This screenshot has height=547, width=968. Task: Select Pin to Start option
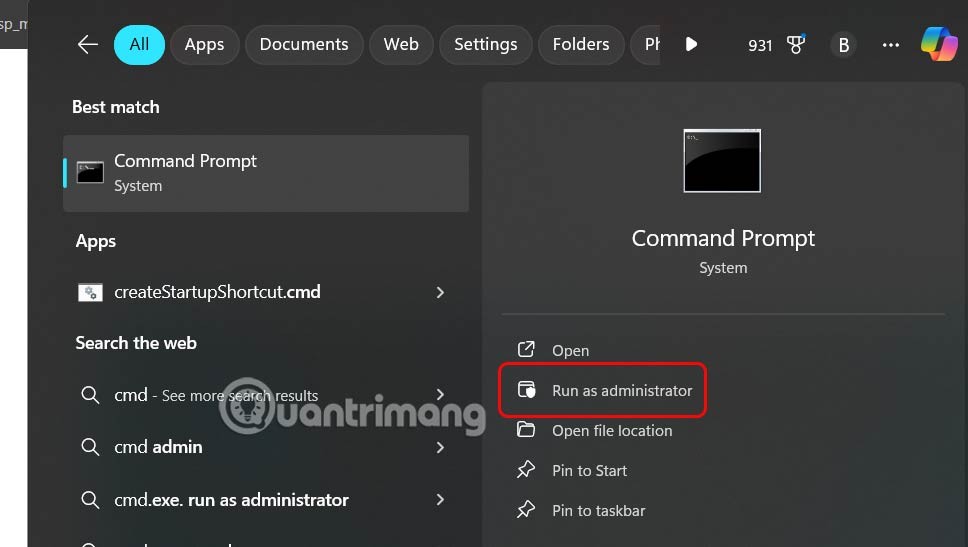[x=589, y=471]
